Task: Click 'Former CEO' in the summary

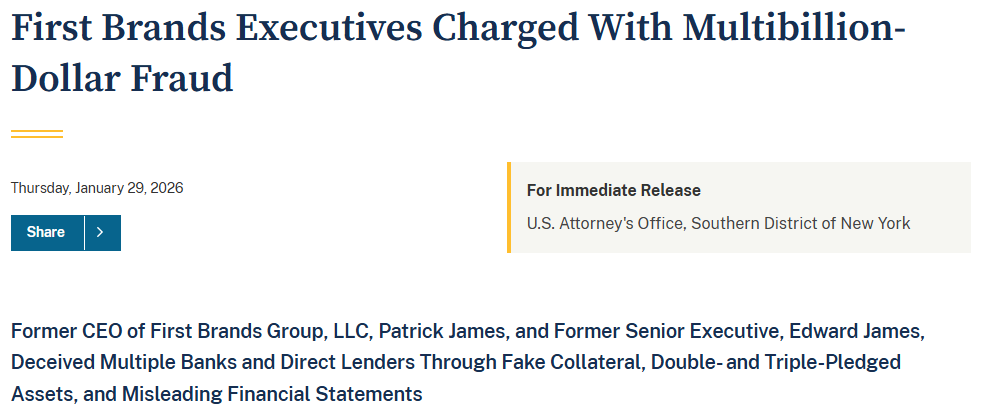Action: pyautogui.click(x=60, y=331)
